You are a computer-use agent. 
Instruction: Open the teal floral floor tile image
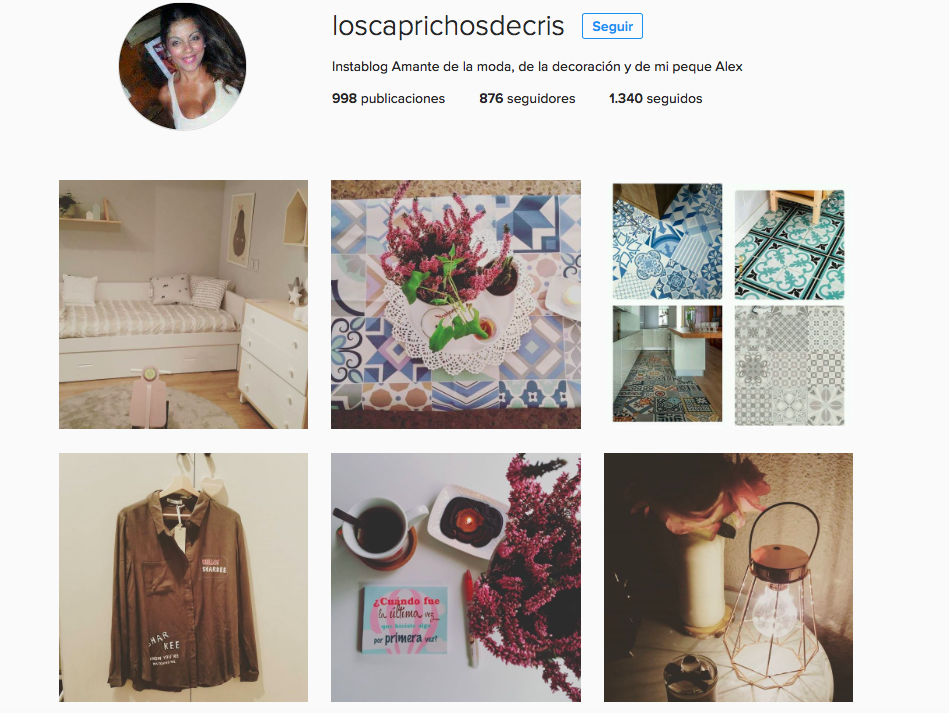point(789,245)
